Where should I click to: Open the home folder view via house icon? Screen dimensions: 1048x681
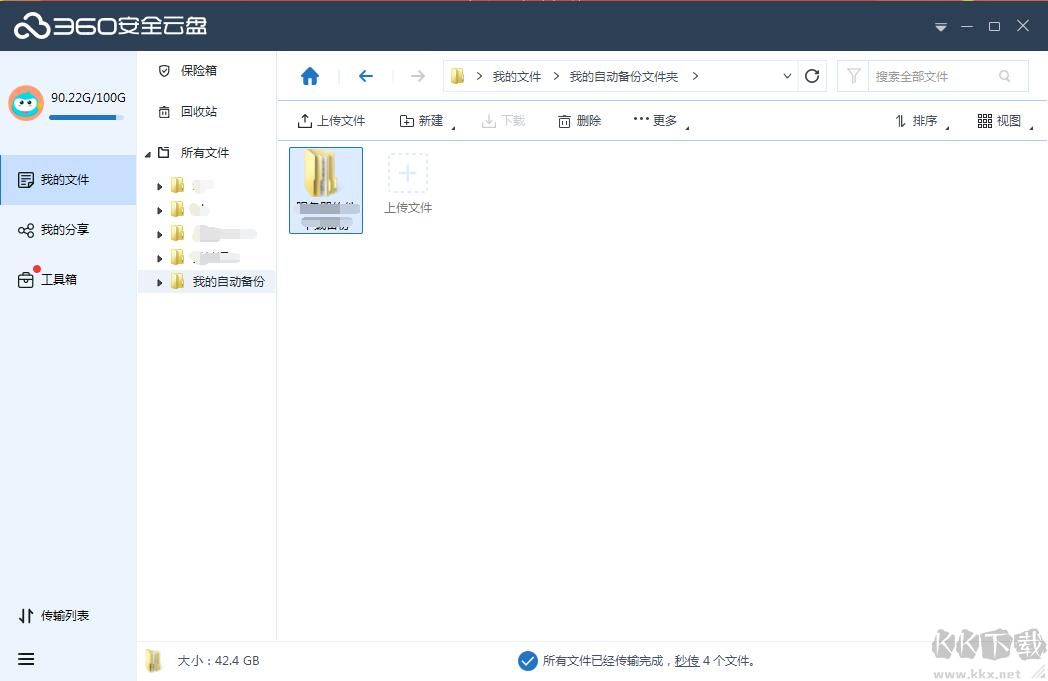click(309, 75)
